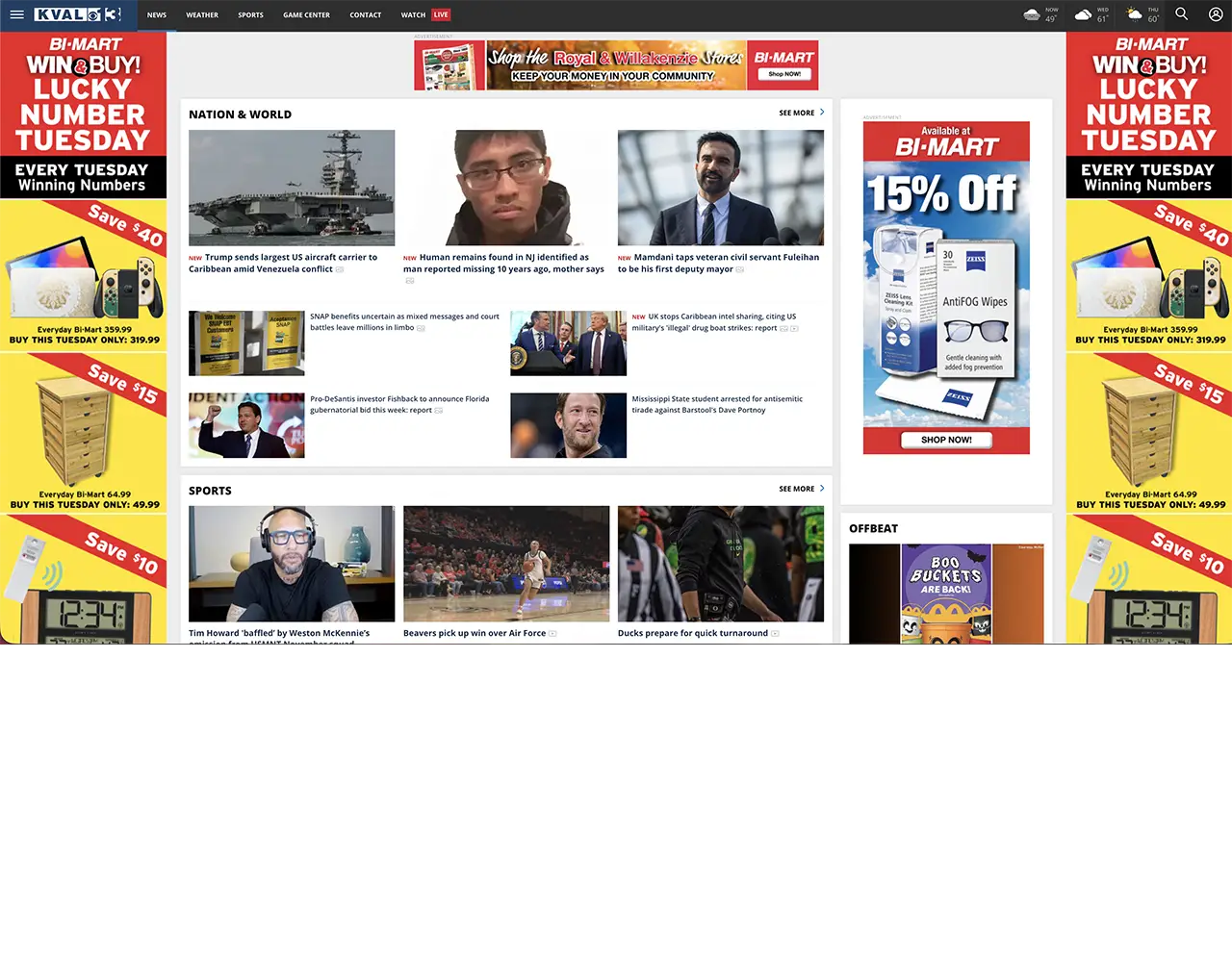Screen dimensions: 1232x962
Task: Open the Beavers basketball game thumbnail
Action: tap(506, 564)
